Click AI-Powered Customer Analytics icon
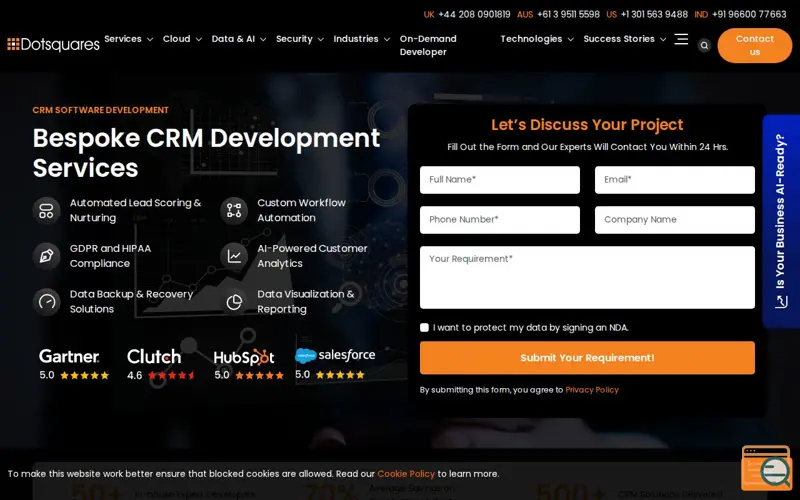This screenshot has width=800, height=500. coord(234,256)
